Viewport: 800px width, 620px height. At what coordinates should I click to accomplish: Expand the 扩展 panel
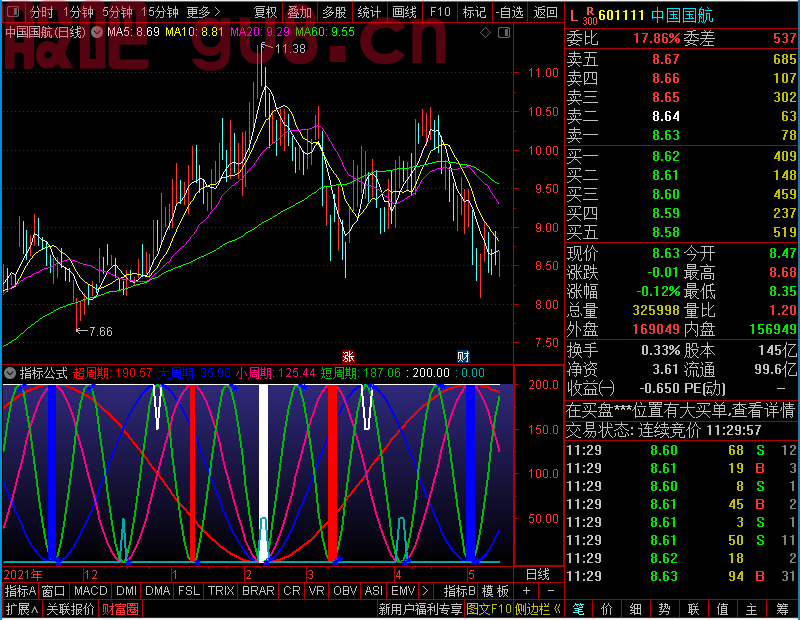pos(22,609)
